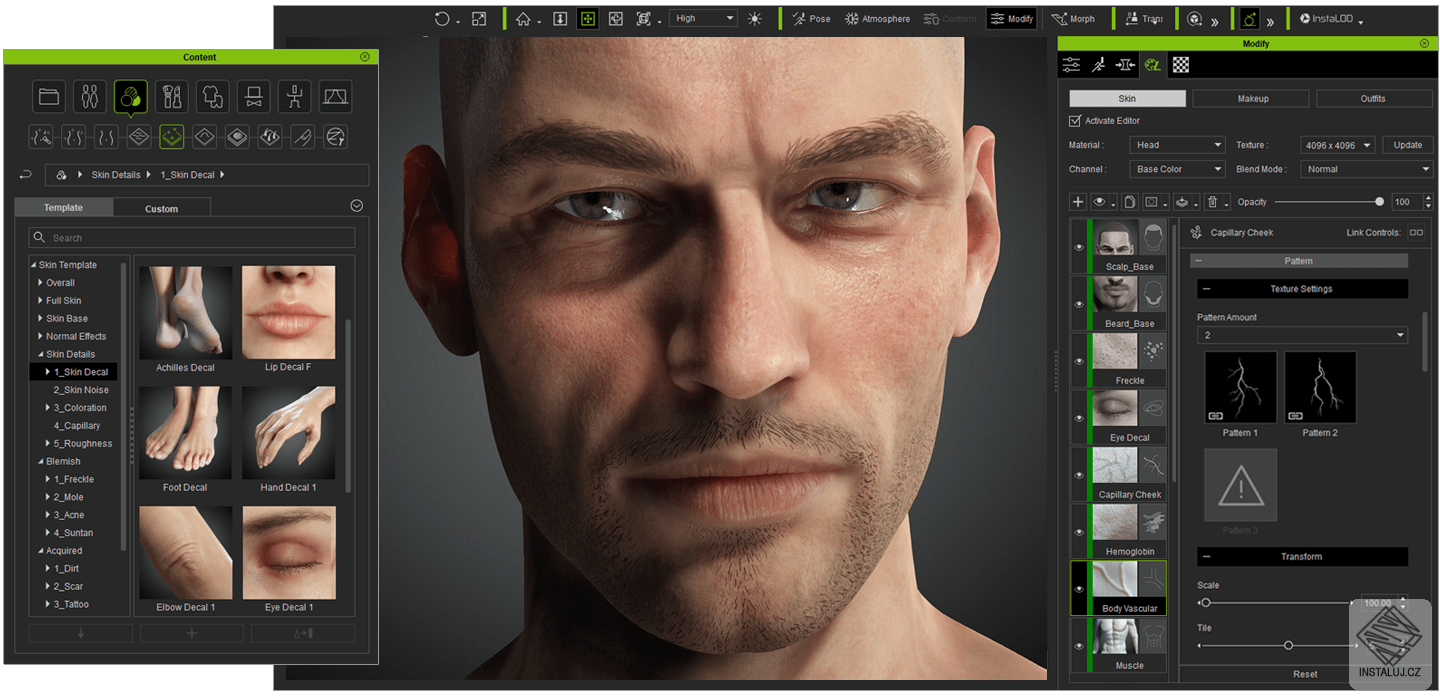Viewport: 1440px width, 699px height.
Task: Open the folder/project icon in Content panel
Action: click(x=48, y=96)
